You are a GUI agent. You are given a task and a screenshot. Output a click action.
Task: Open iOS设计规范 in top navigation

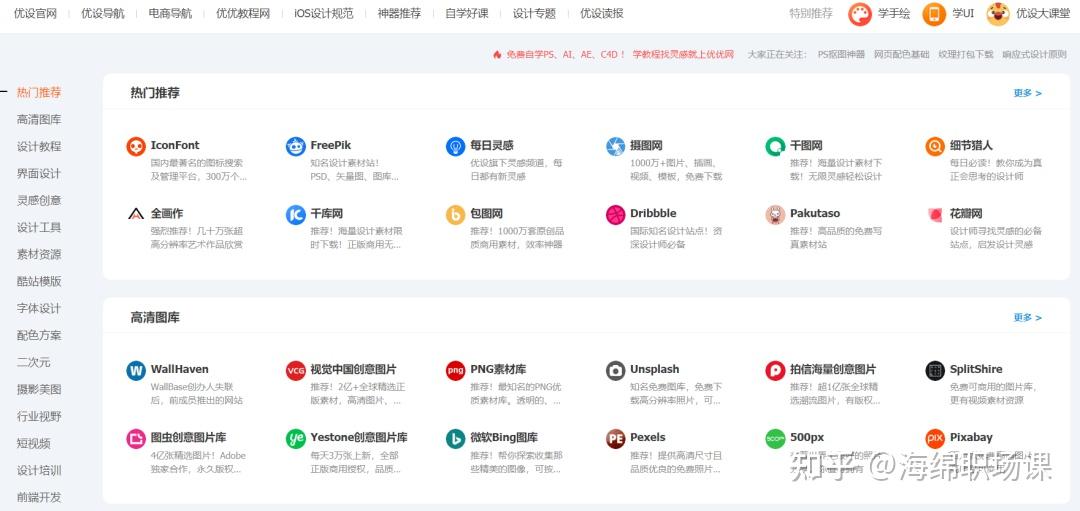pos(324,13)
